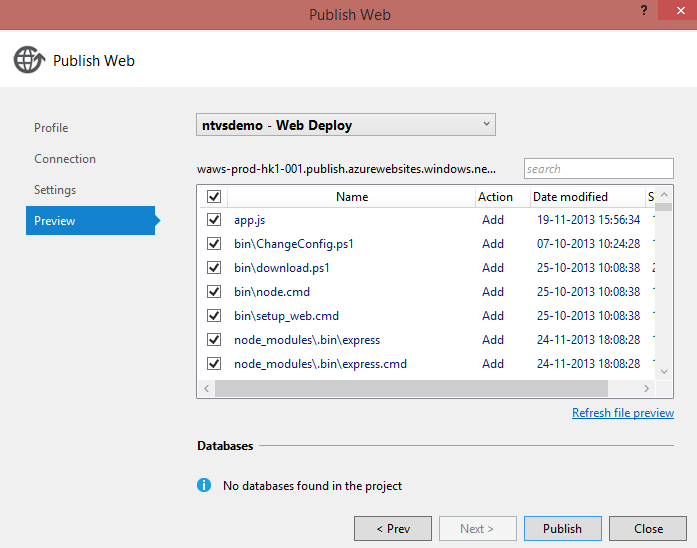Uncheck the node_modules\.bin\express checkbox
This screenshot has width=697, height=548.
[214, 340]
